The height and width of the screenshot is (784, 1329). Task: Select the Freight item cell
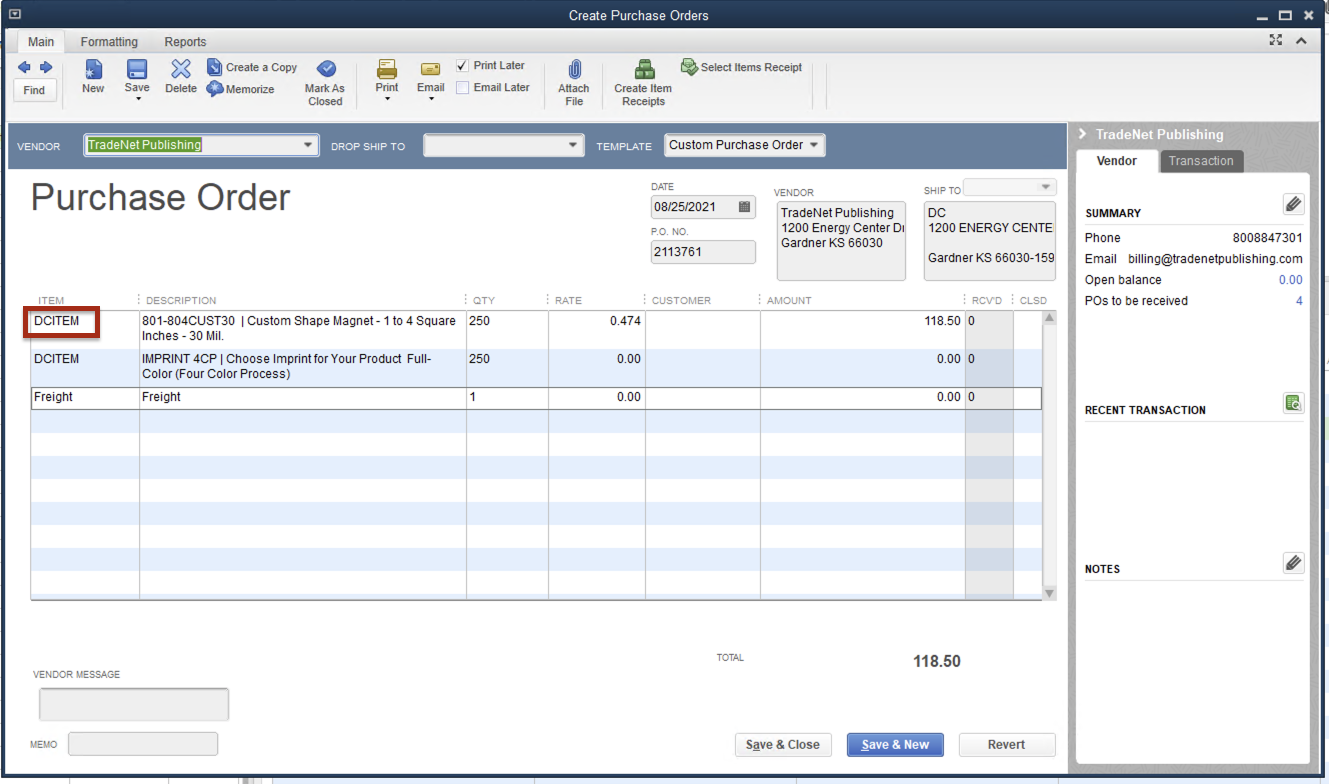click(x=85, y=398)
